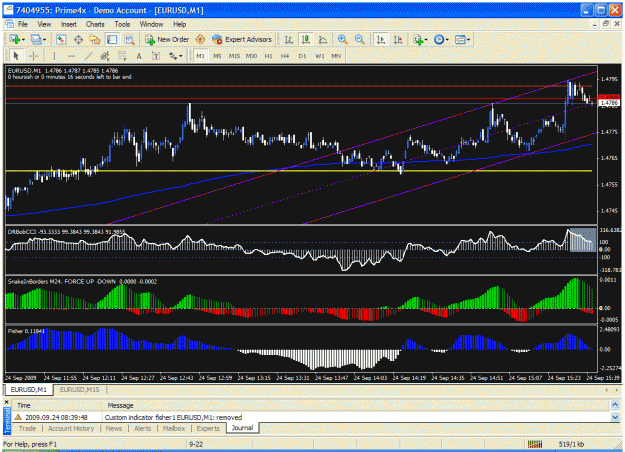Switch to the M5 timeframe

pyautogui.click(x=217, y=56)
